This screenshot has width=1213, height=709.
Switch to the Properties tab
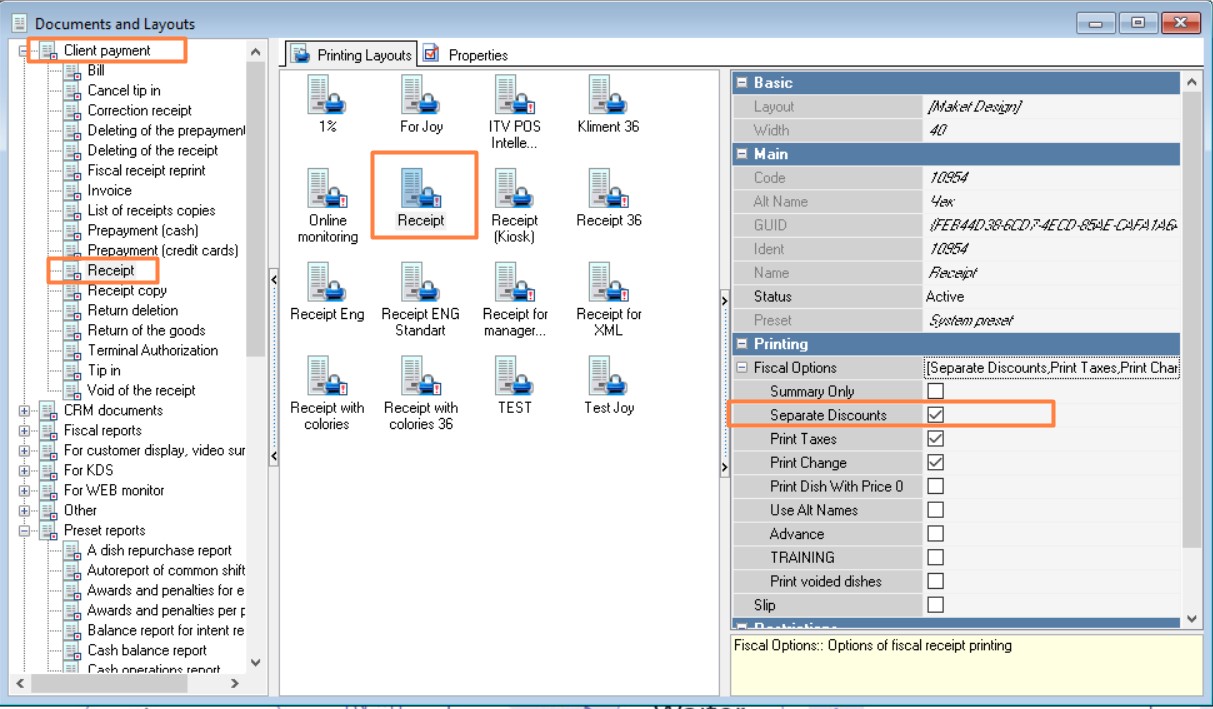click(466, 55)
